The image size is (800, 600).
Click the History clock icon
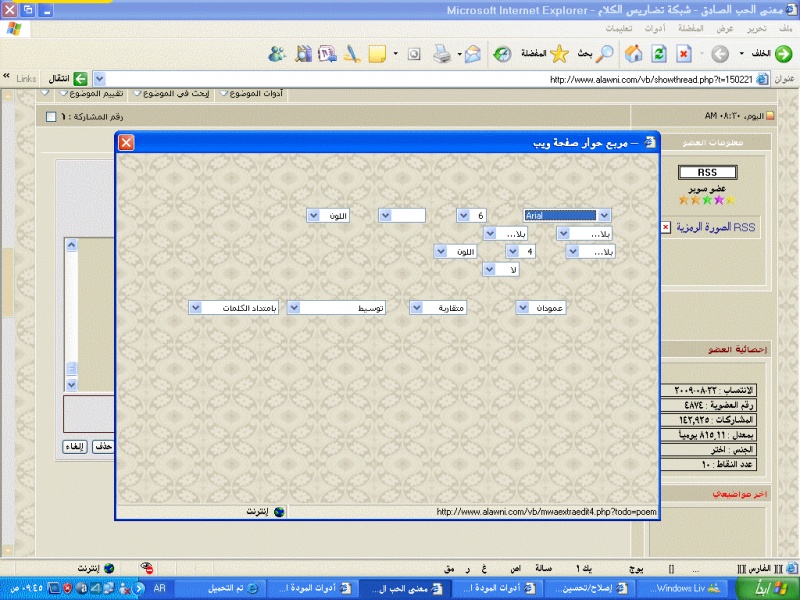coord(502,54)
